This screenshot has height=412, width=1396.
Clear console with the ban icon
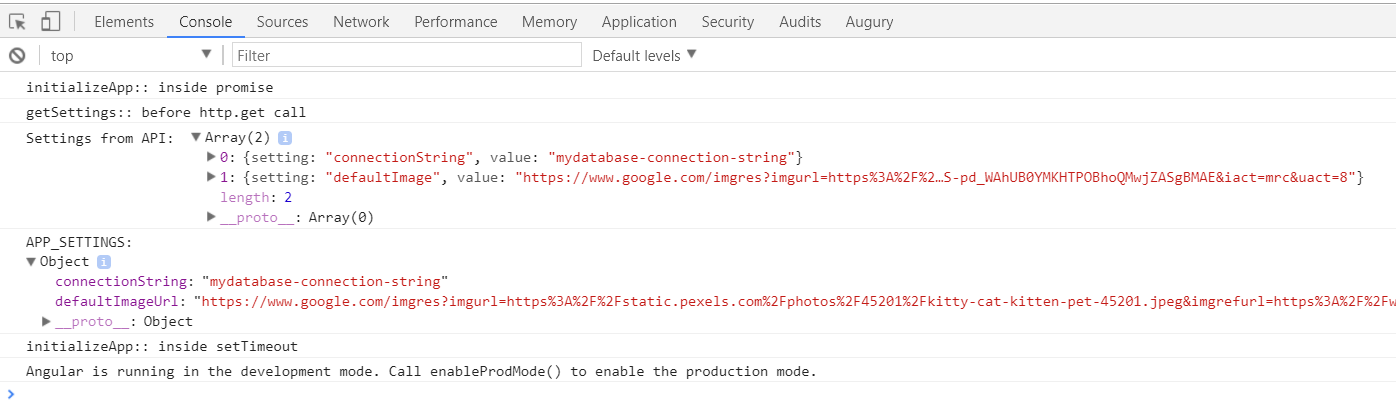point(17,56)
